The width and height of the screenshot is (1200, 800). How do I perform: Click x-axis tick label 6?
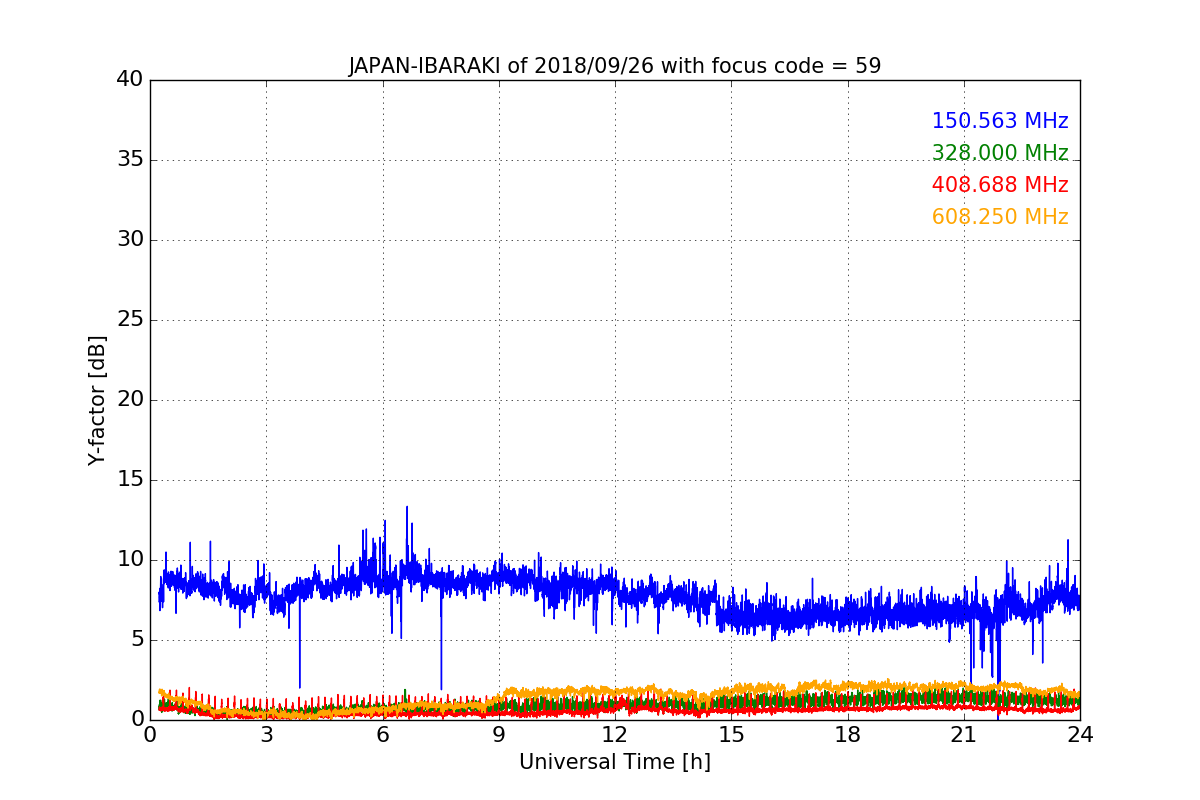(x=383, y=735)
